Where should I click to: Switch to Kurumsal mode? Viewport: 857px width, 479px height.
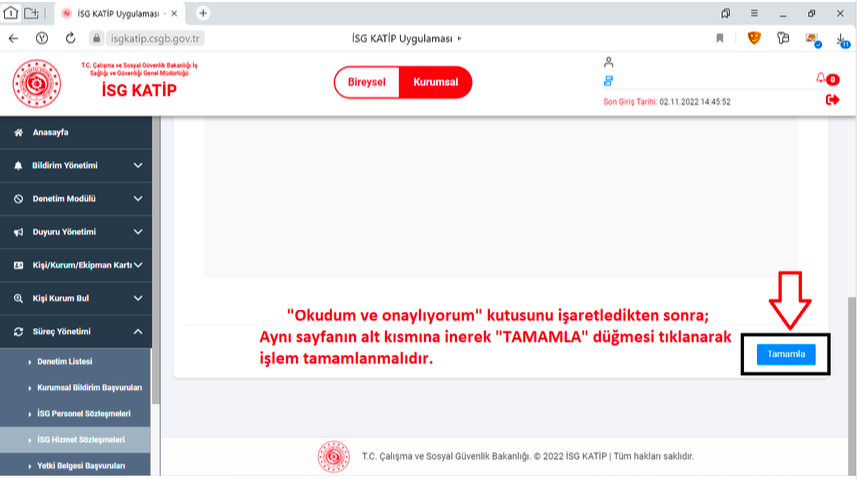(x=435, y=82)
